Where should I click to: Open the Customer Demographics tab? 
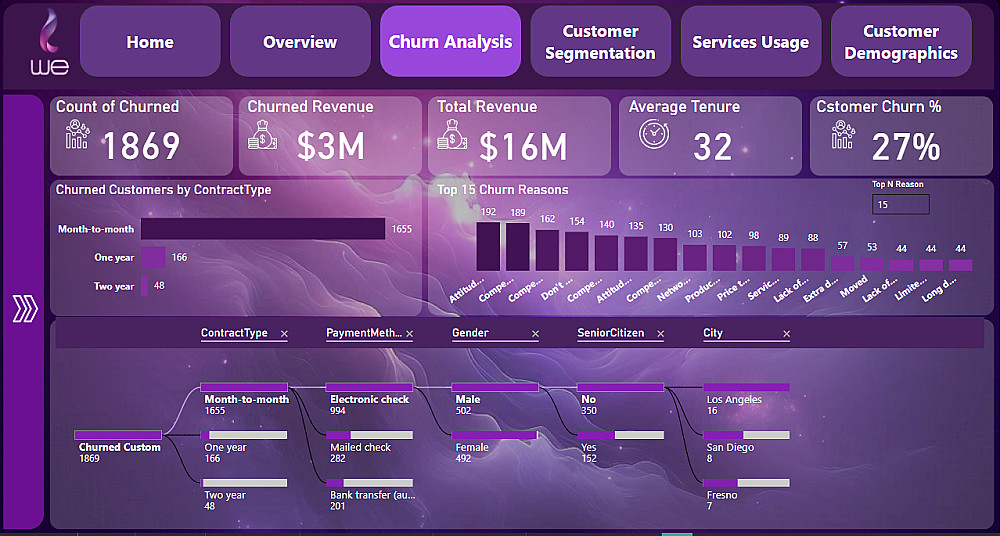pyautogui.click(x=901, y=41)
